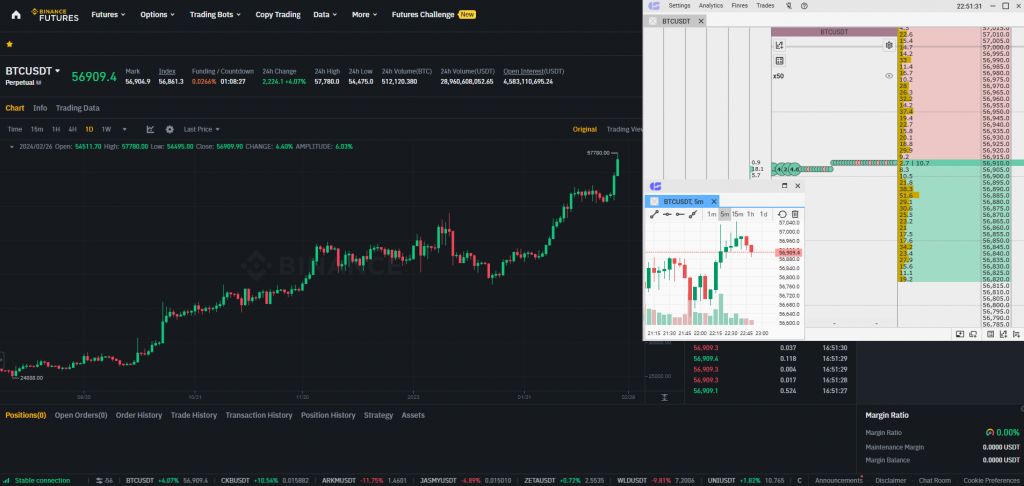The width and height of the screenshot is (1024, 486).
Task: Expand the Options navigation dropdown
Action: pos(157,14)
